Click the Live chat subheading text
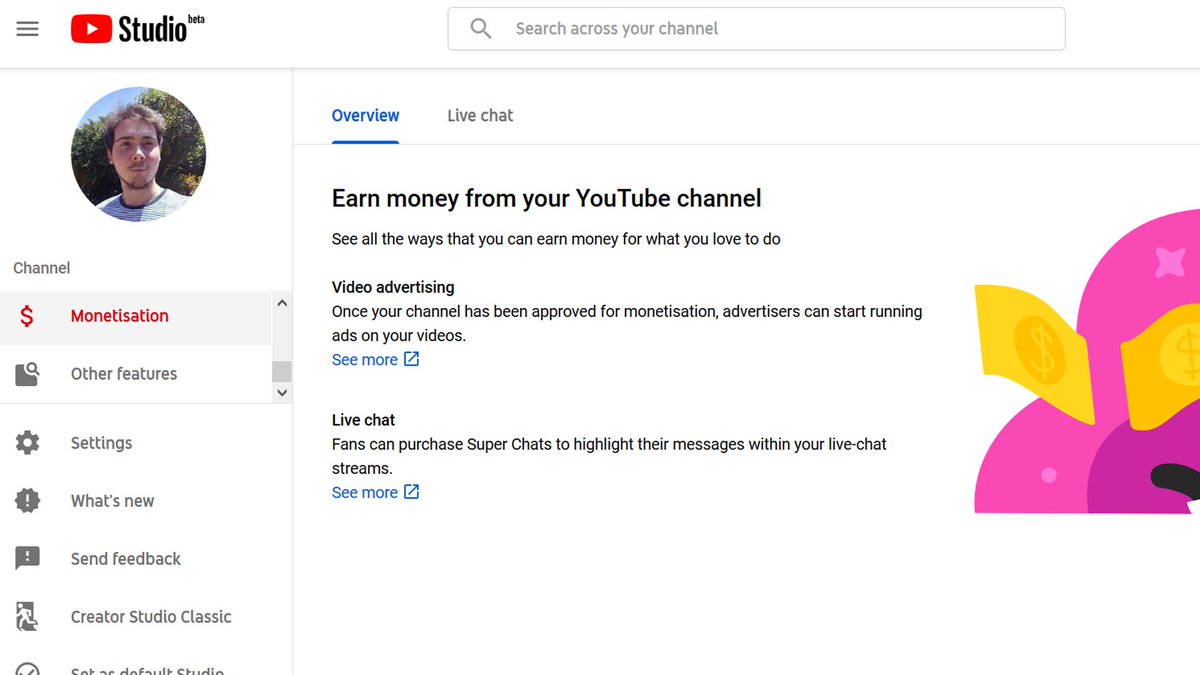The image size is (1200, 675). [364, 420]
